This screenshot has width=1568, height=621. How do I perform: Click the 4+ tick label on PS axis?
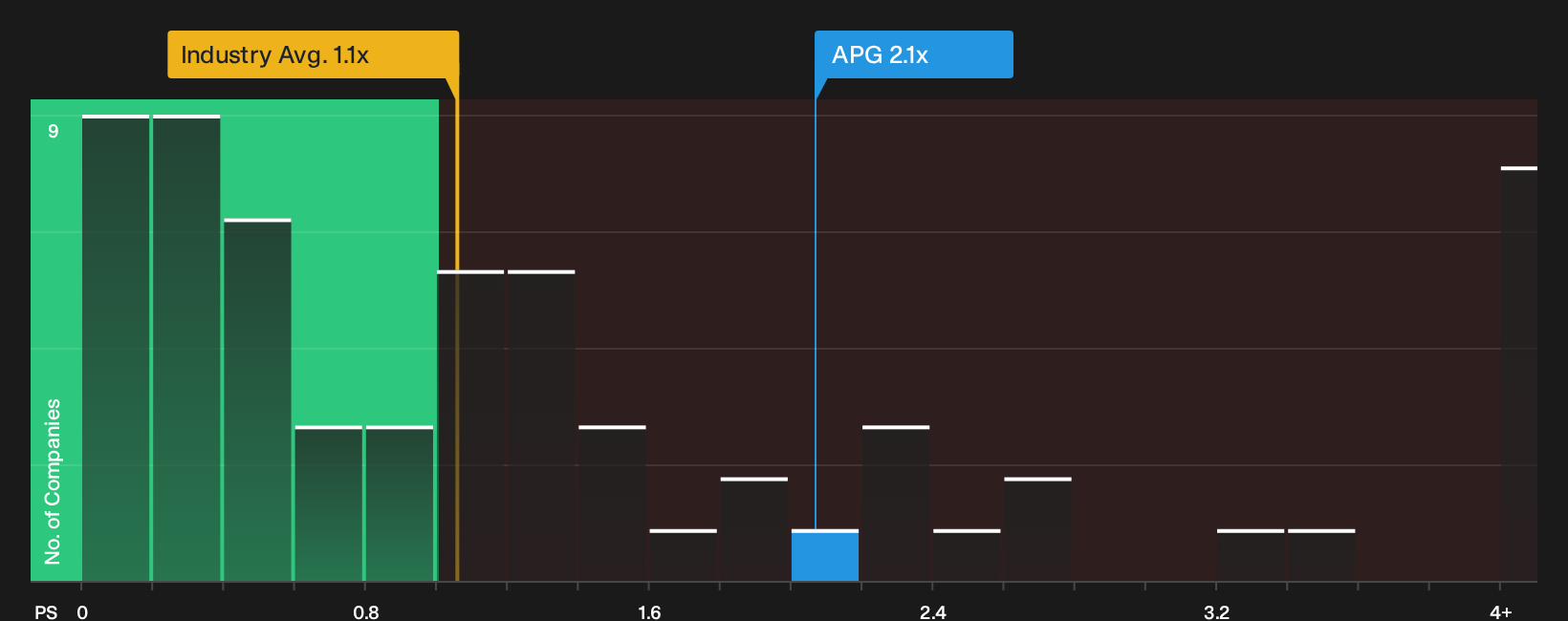pos(1500,611)
